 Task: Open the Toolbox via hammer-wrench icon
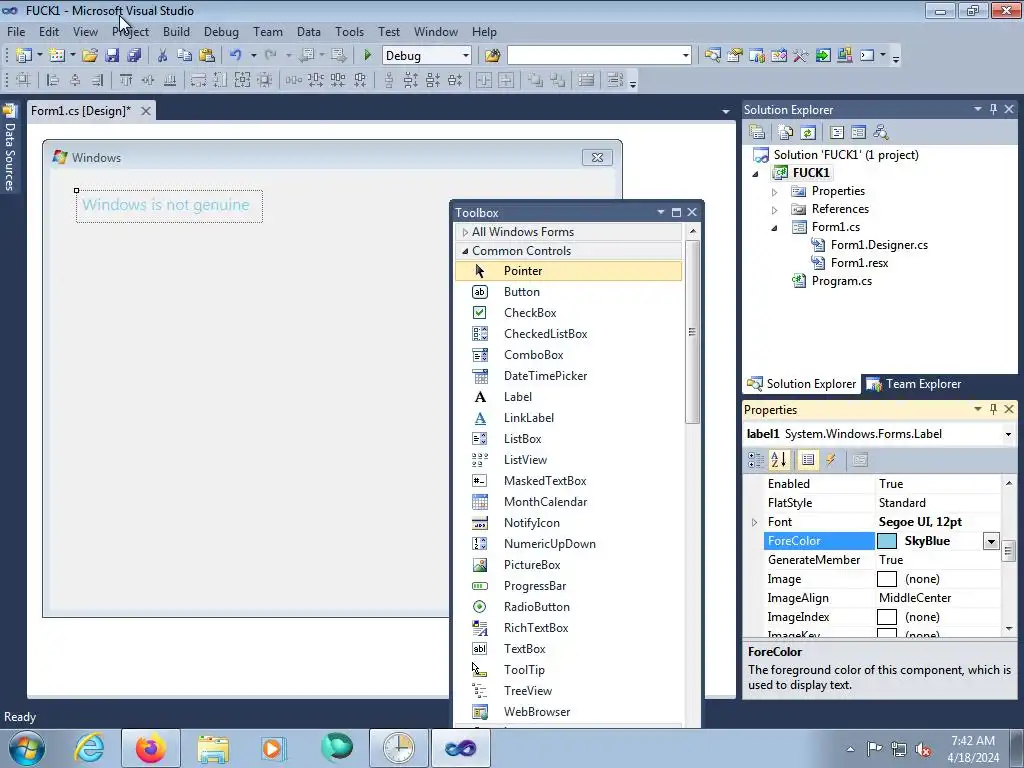pyautogui.click(x=801, y=56)
